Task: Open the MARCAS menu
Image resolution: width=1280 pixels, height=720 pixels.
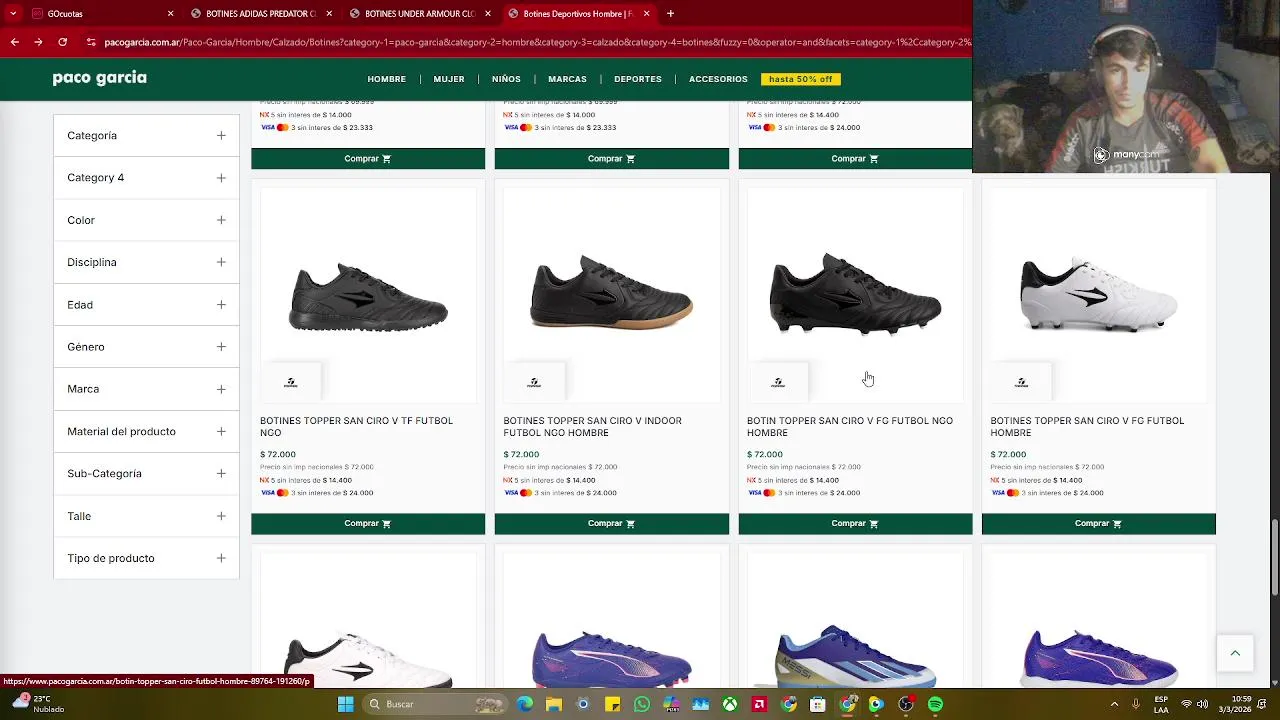Action: (x=567, y=79)
